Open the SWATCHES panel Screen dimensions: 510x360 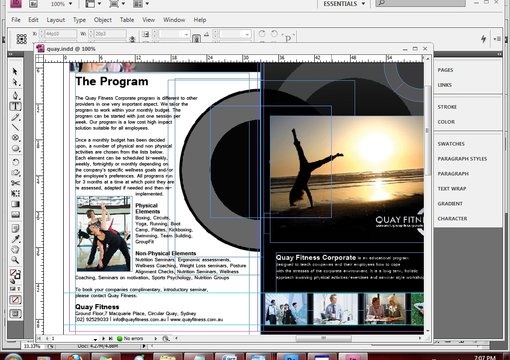451,144
